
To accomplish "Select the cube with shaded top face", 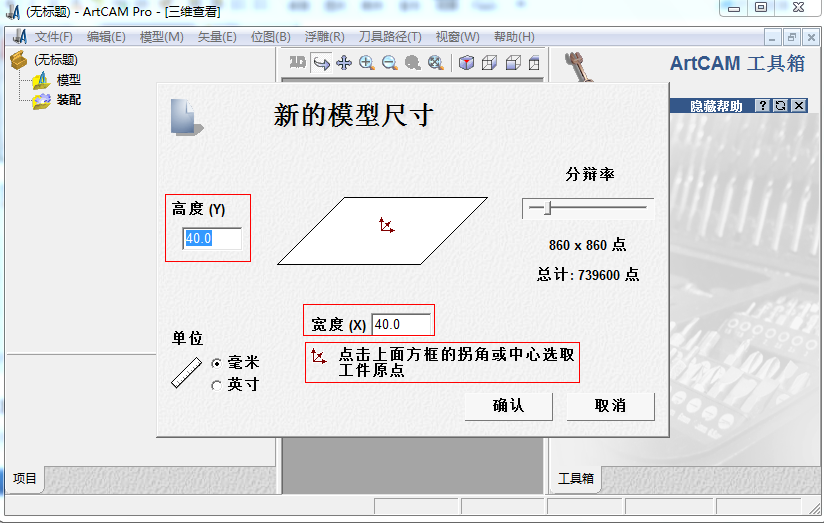I will point(534,63).
